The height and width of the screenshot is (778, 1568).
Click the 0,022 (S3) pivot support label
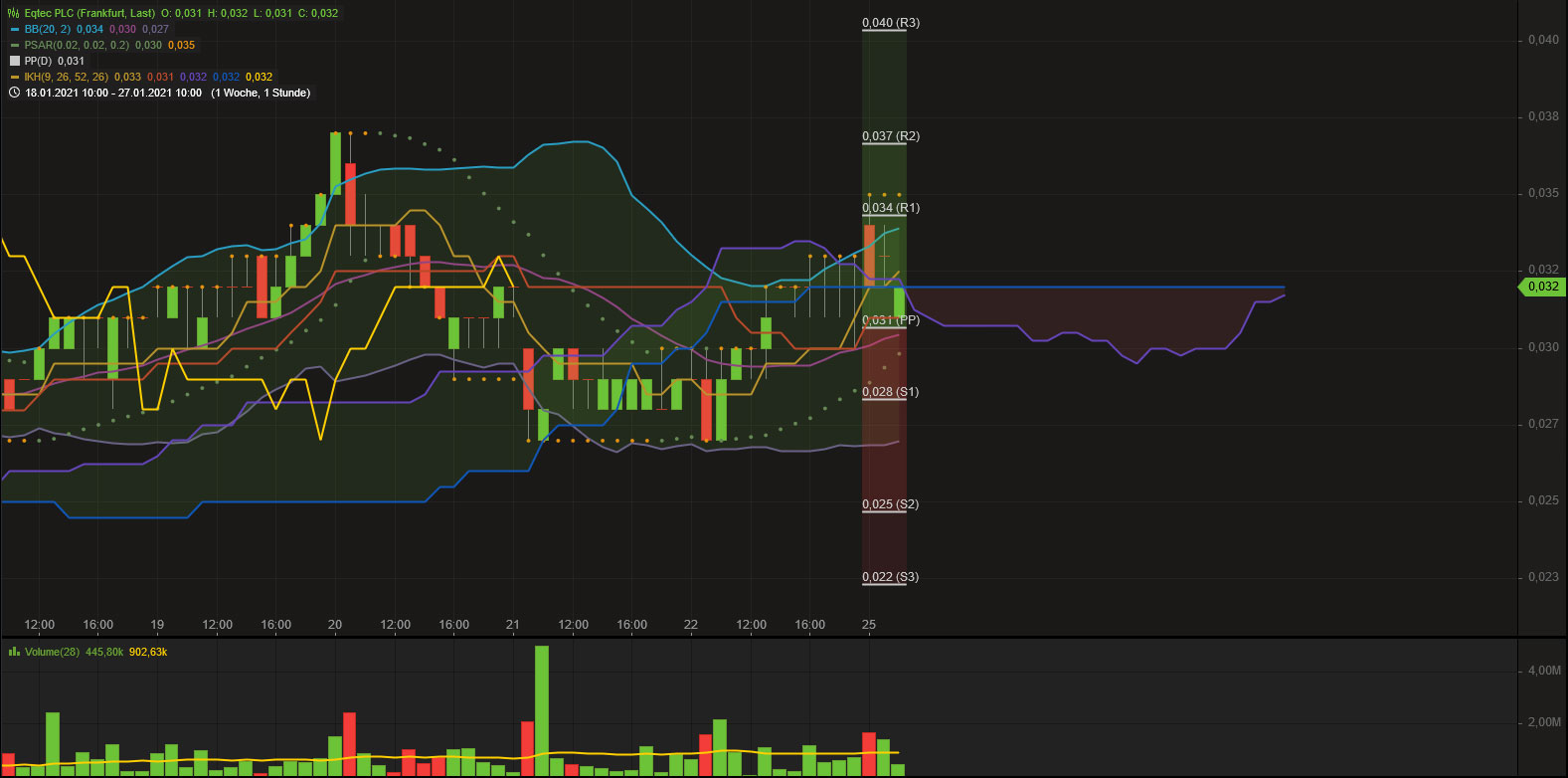[x=890, y=577]
